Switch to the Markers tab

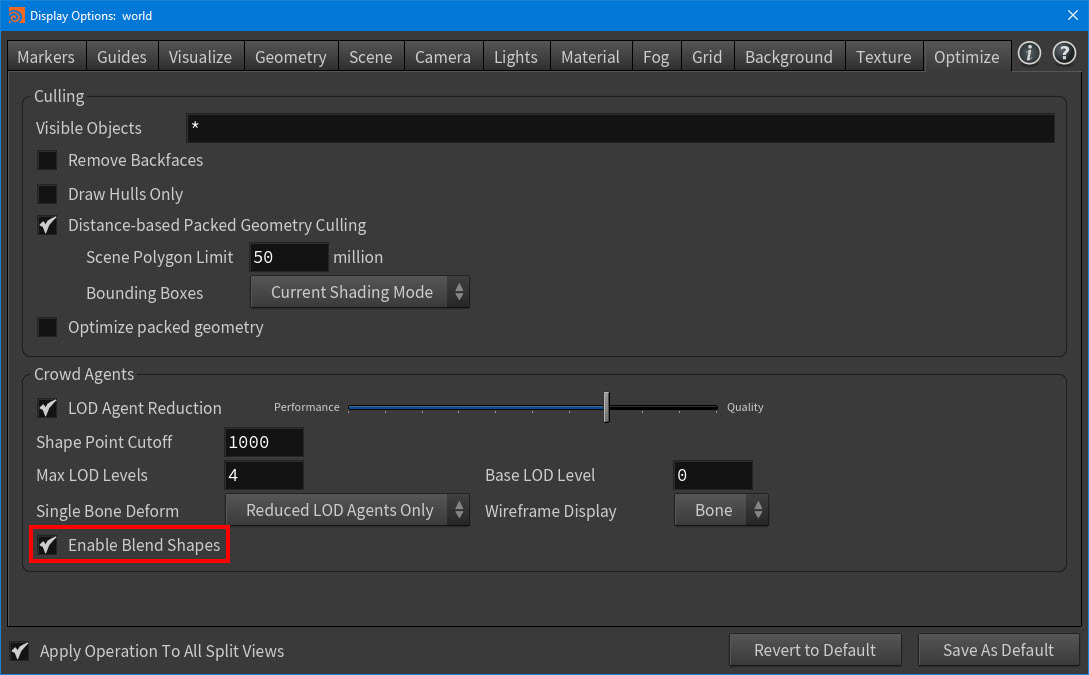click(46, 57)
